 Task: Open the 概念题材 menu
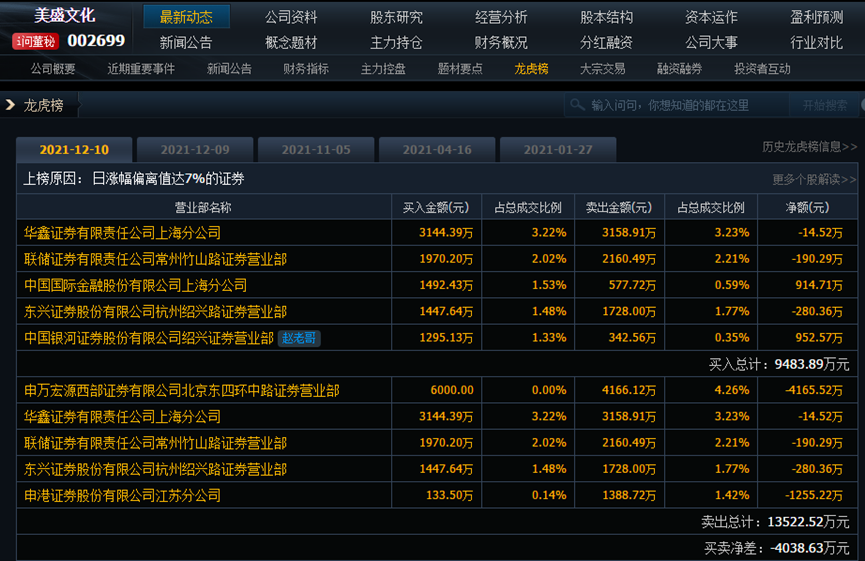291,42
